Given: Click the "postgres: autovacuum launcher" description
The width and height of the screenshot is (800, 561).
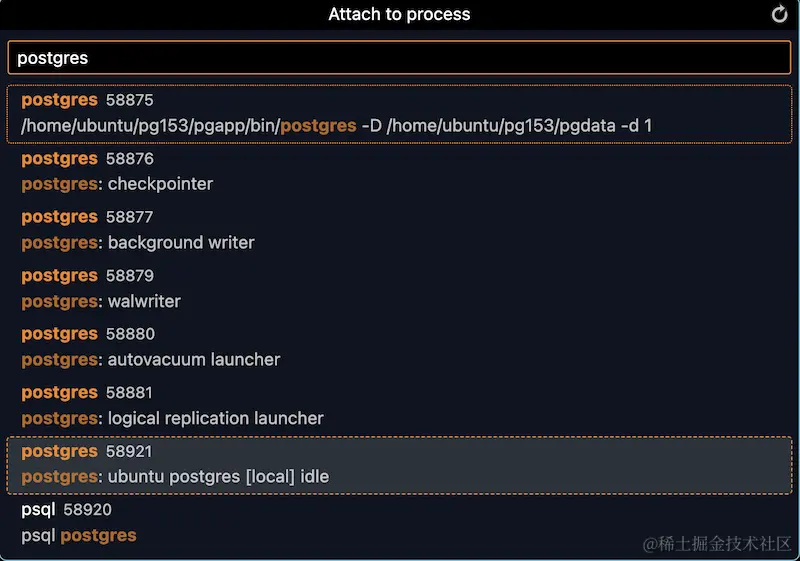Looking at the screenshot, I should pyautogui.click(x=151, y=360).
